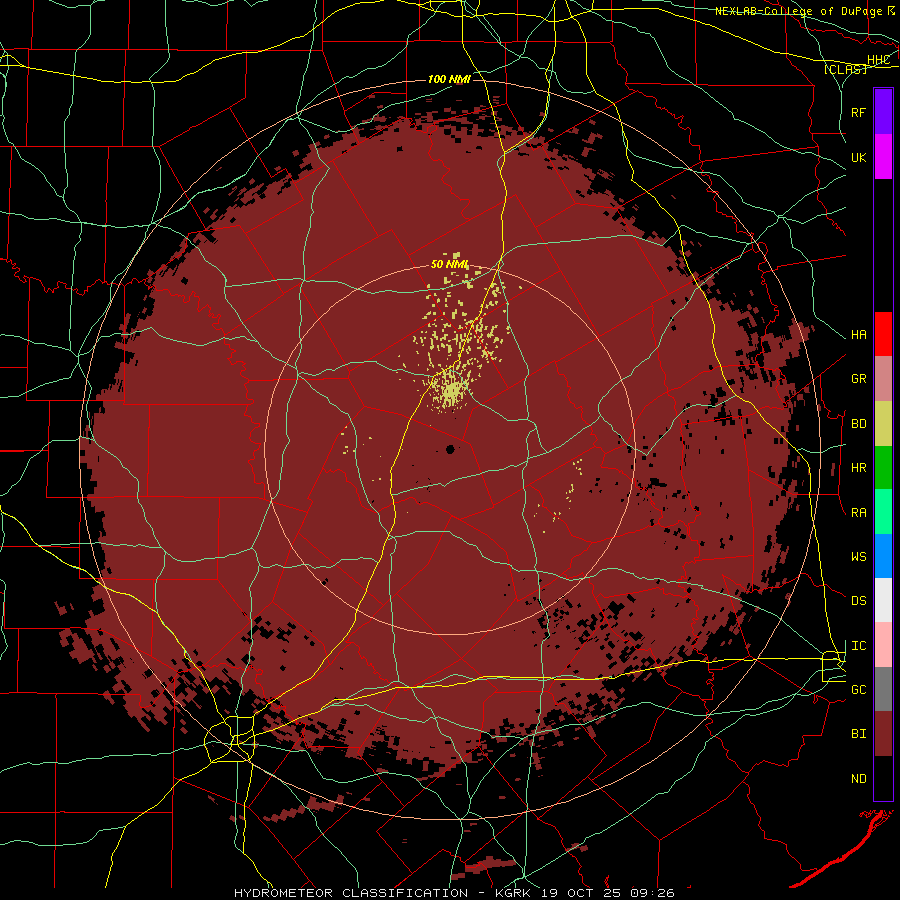Image resolution: width=900 pixels, height=900 pixels.
Task: Click the RF purple legend swatch
Action: pos(883,112)
